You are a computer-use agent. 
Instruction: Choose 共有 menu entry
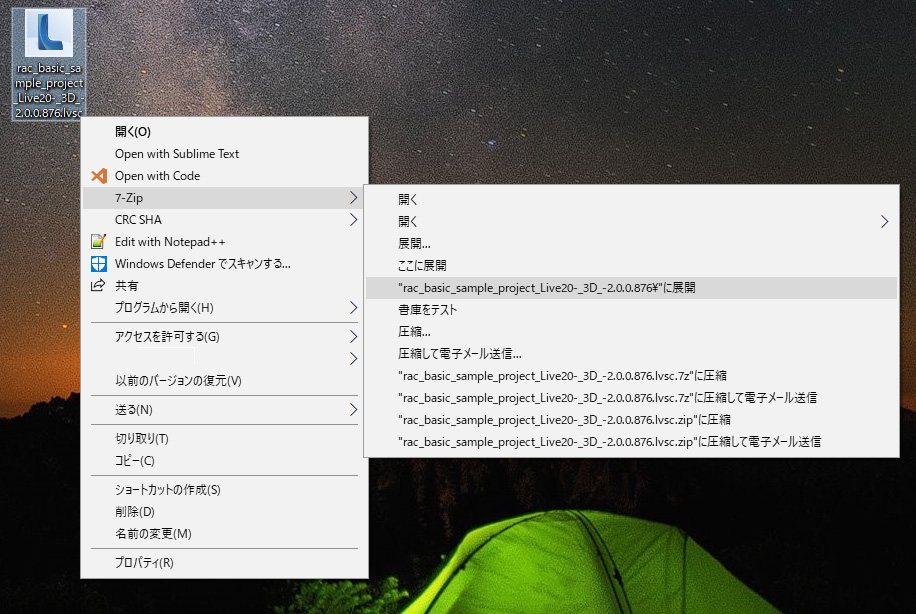[x=224, y=286]
